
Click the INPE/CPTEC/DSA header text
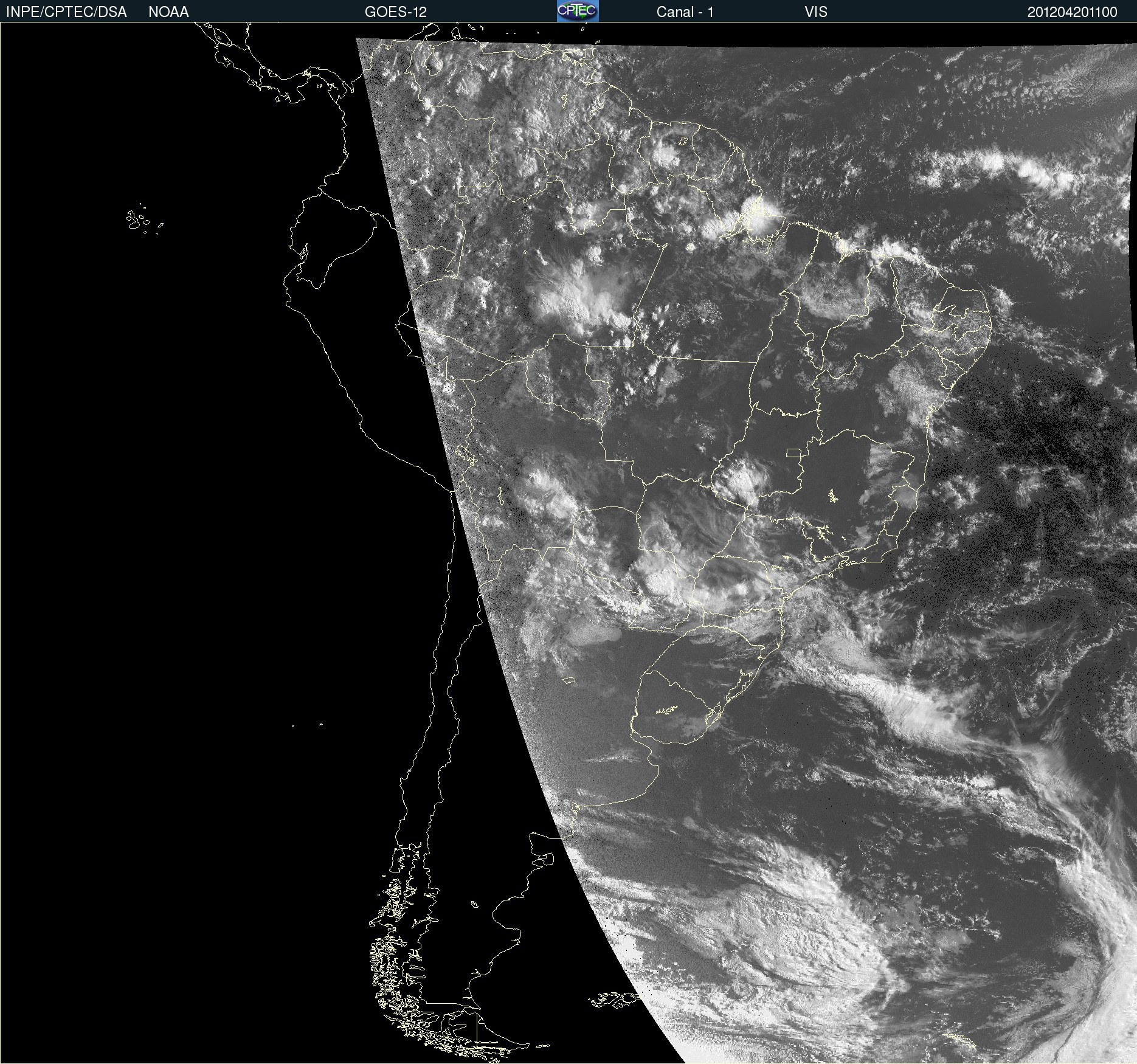tap(66, 12)
